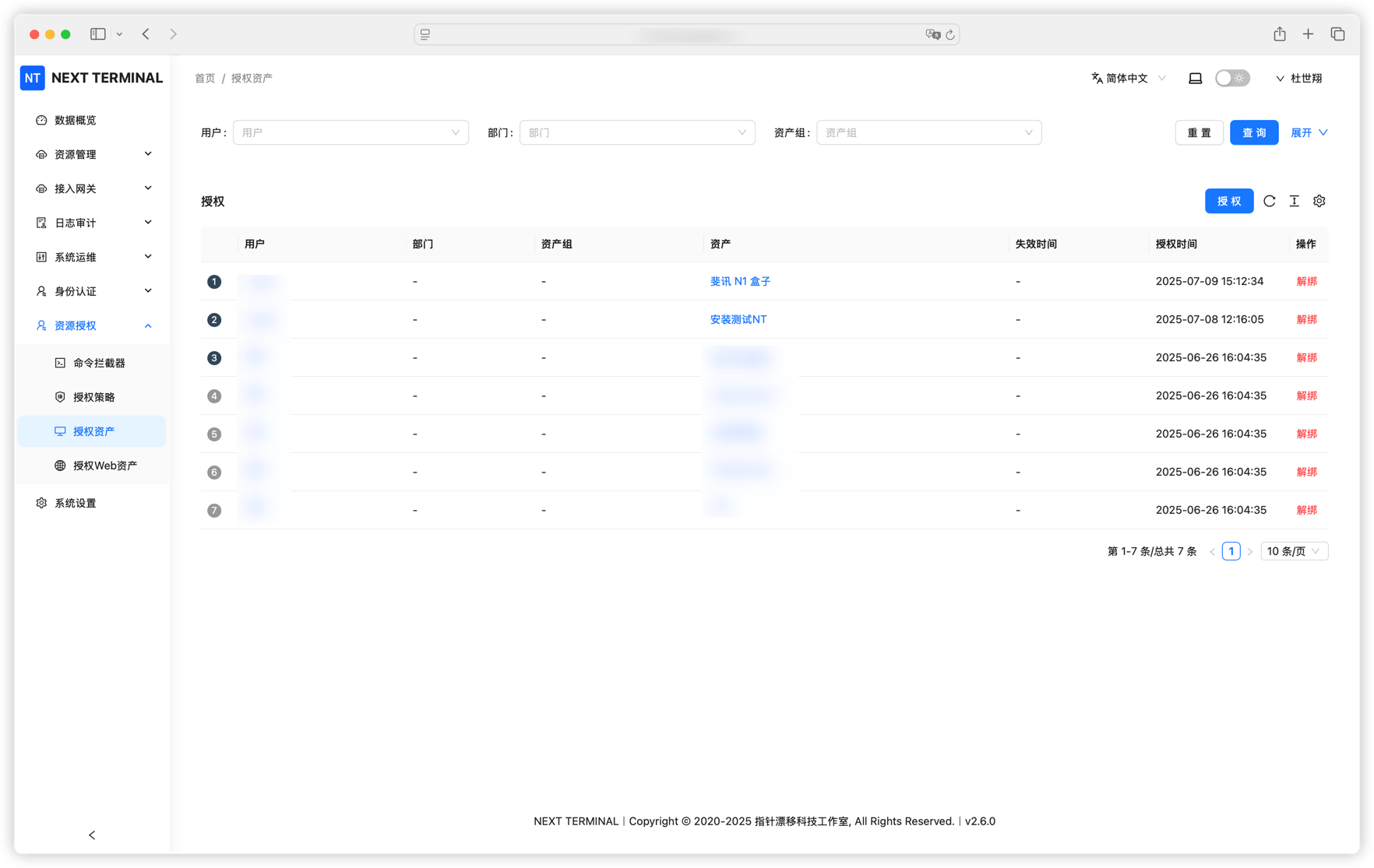Image resolution: width=1374 pixels, height=868 pixels.
Task: Open the 资产组 filter dropdown
Action: point(928,132)
